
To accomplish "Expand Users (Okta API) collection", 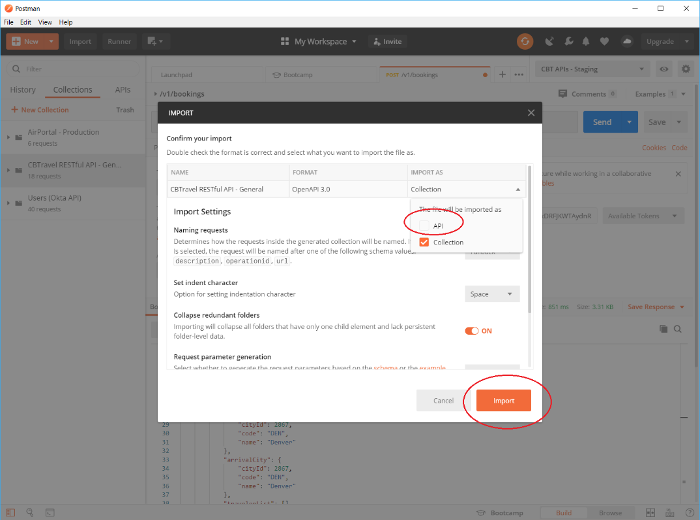I will click(x=8, y=203).
